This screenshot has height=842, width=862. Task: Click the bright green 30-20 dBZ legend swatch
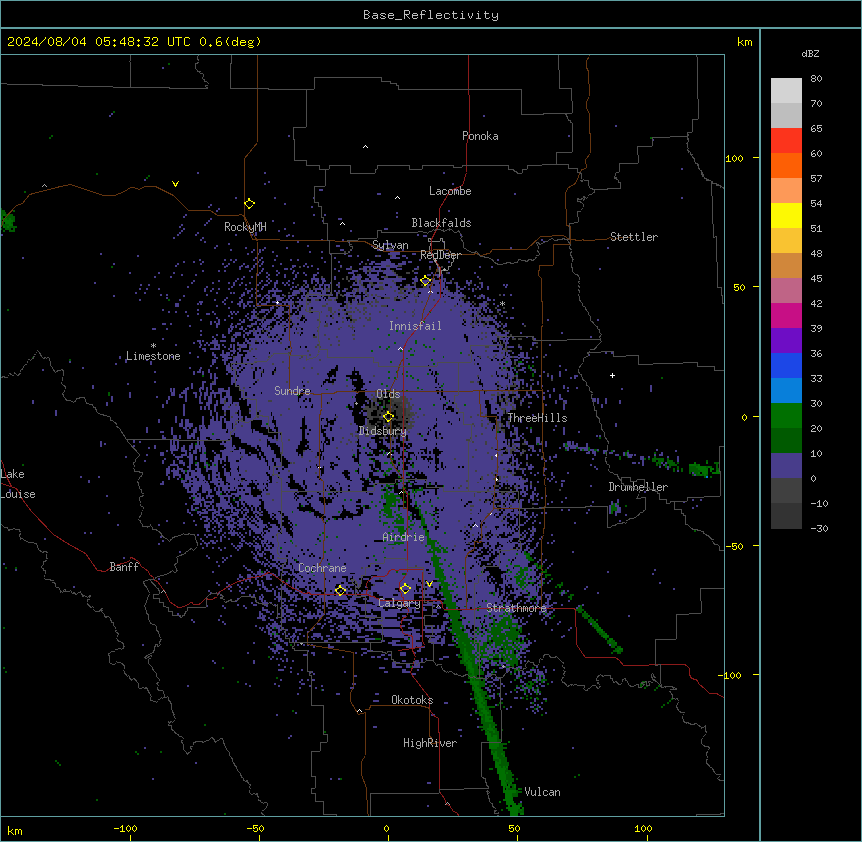(786, 416)
